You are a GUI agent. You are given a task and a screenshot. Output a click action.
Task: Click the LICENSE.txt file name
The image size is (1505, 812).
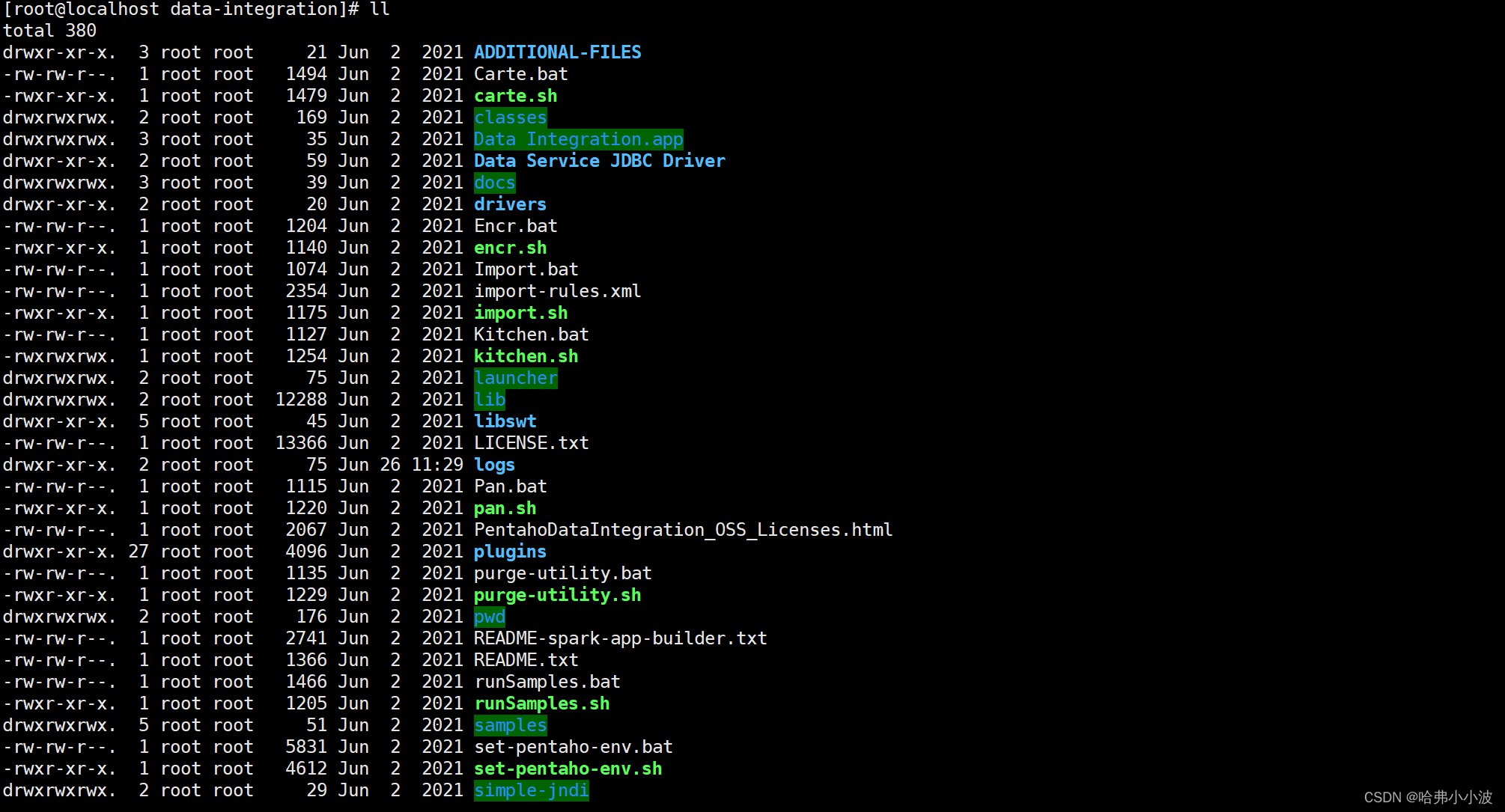click(531, 442)
